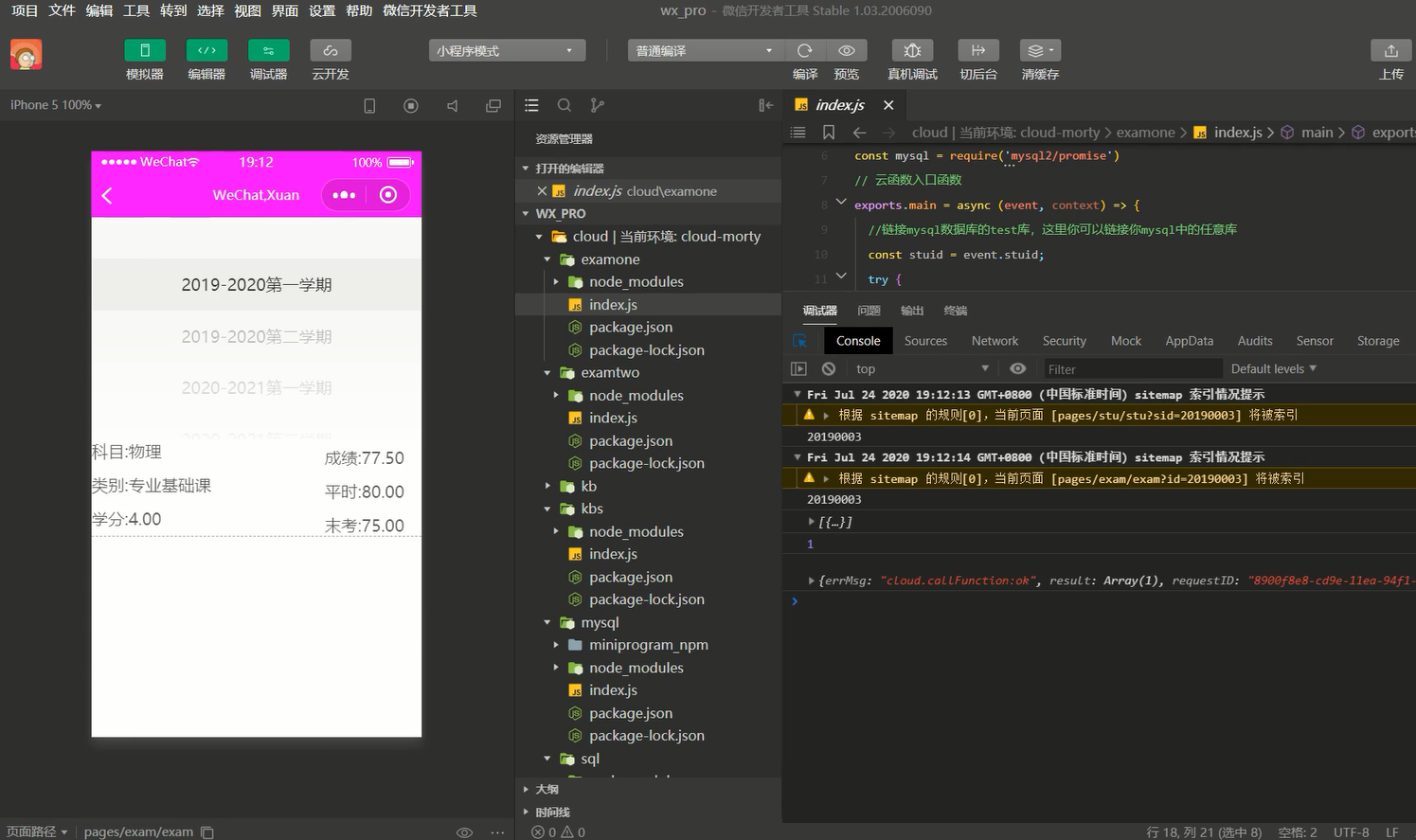Collapse the explorer sidebar

[x=765, y=105]
